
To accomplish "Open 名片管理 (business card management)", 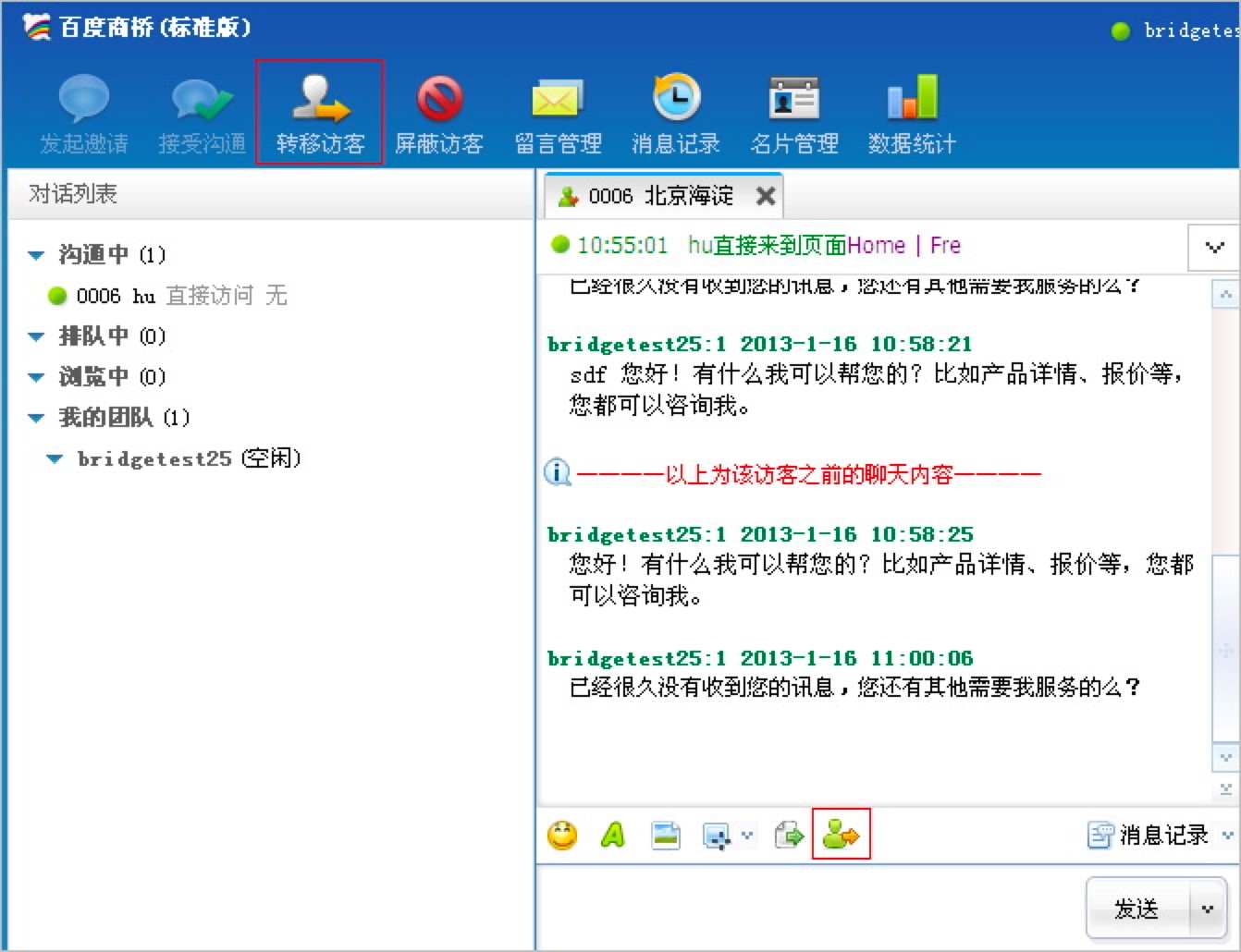I will tap(793, 111).
